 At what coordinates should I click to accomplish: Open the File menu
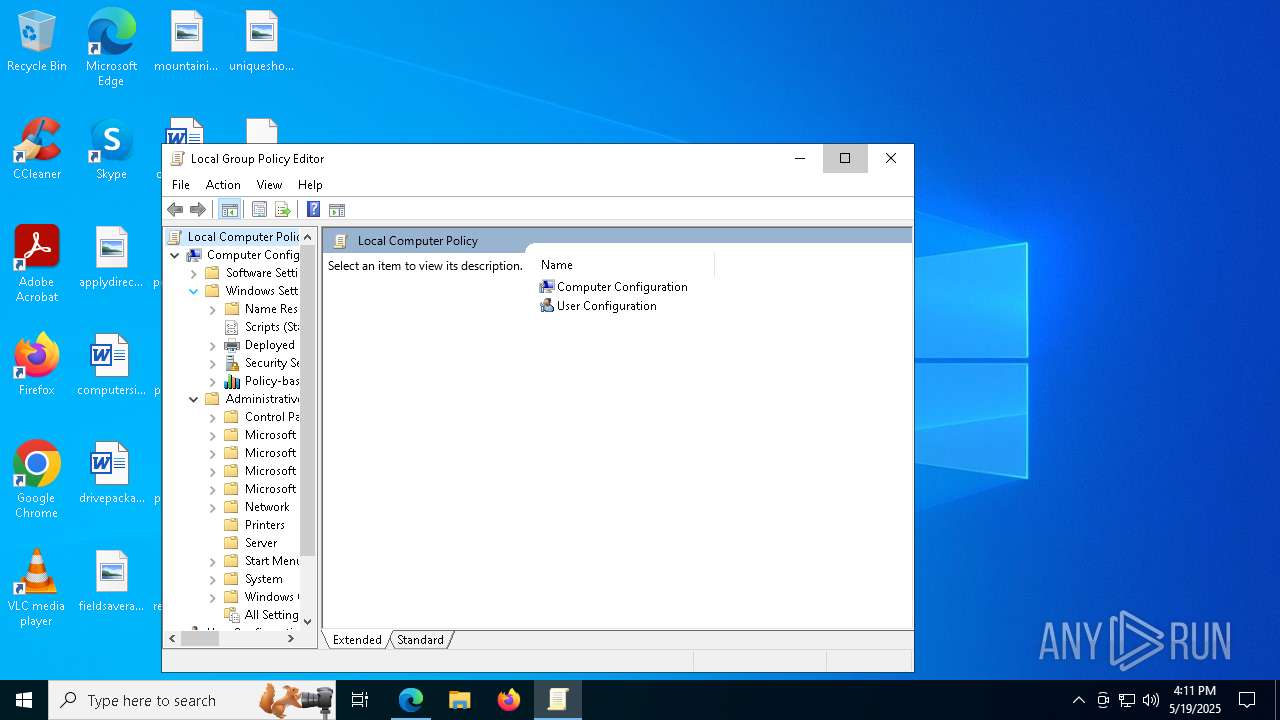tap(181, 185)
